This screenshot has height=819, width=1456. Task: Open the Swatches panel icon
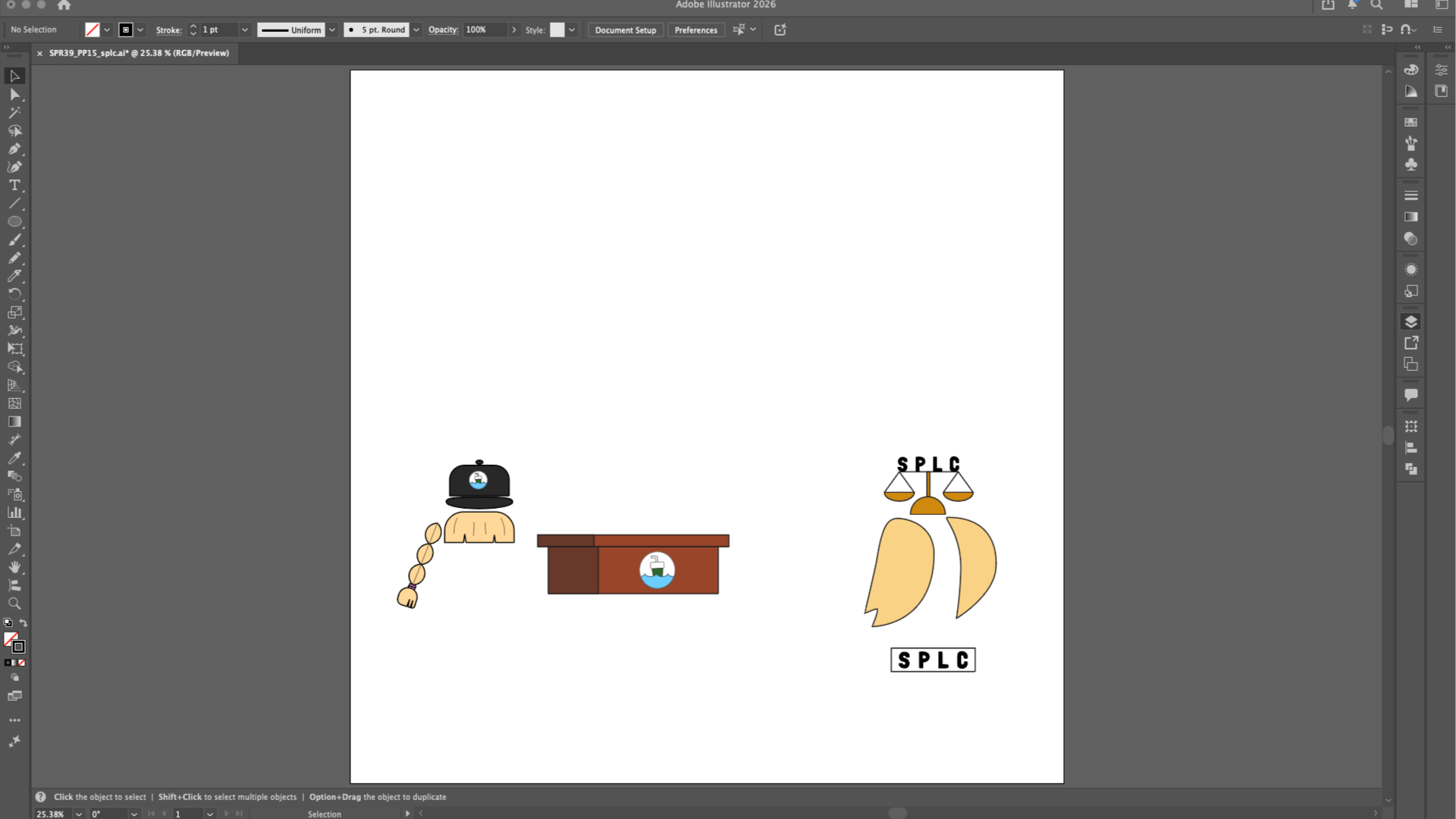1410,122
